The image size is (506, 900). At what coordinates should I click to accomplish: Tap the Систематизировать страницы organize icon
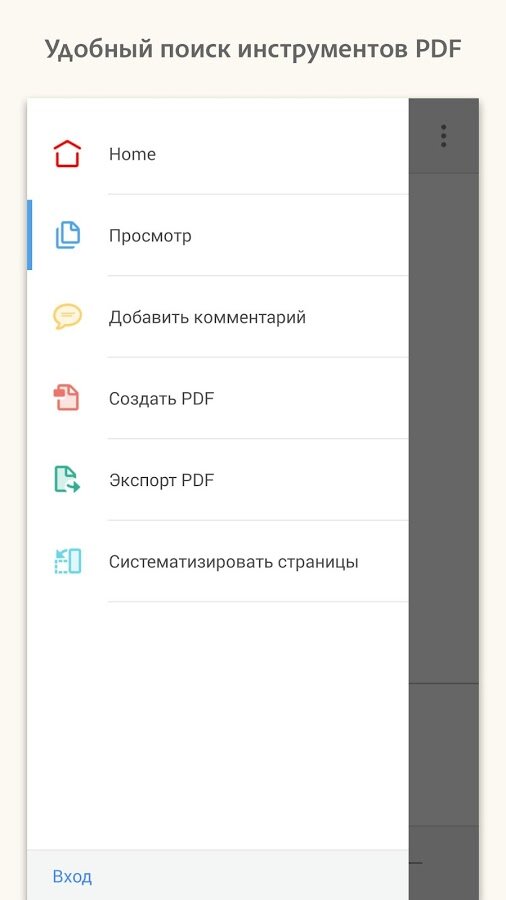[x=68, y=561]
